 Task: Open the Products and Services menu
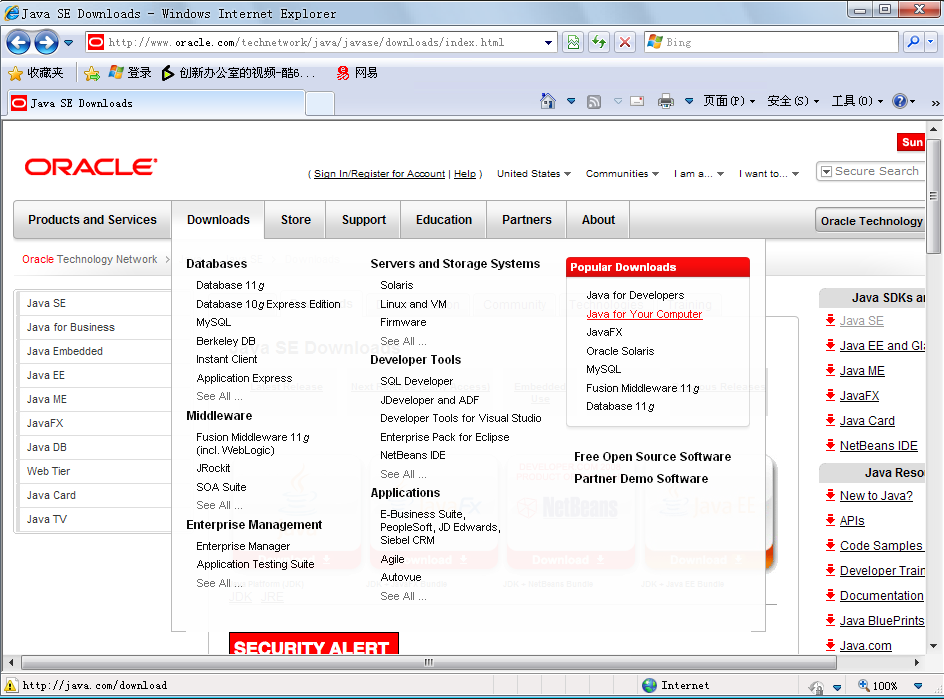[x=92, y=220]
